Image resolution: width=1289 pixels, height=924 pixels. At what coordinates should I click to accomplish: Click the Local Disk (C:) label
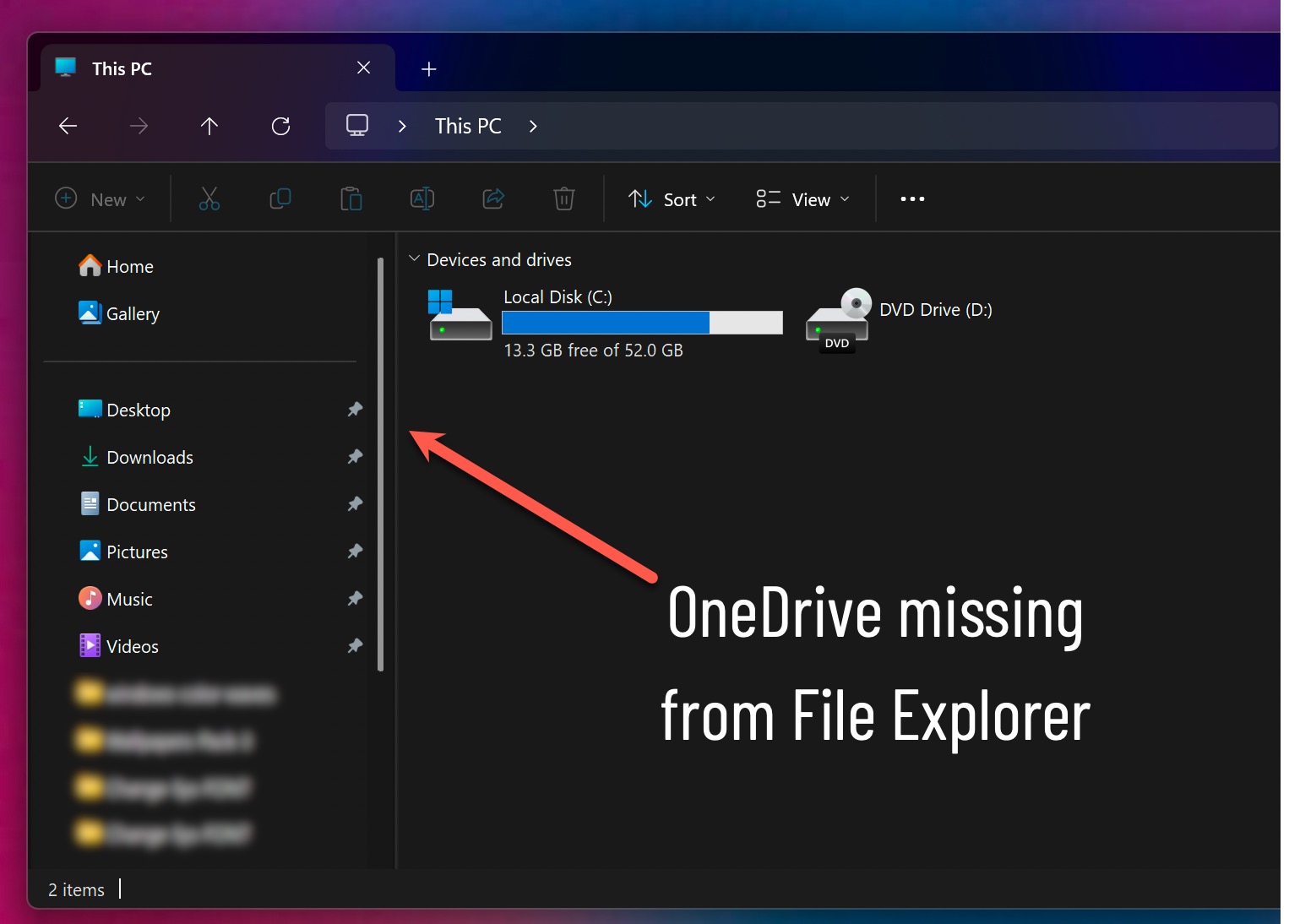[557, 297]
